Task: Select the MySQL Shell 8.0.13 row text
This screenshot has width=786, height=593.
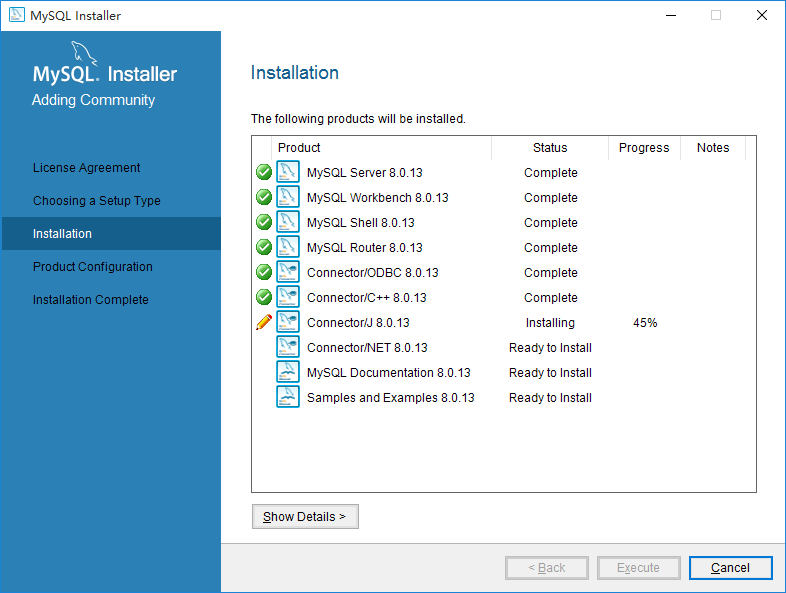Action: pos(360,223)
